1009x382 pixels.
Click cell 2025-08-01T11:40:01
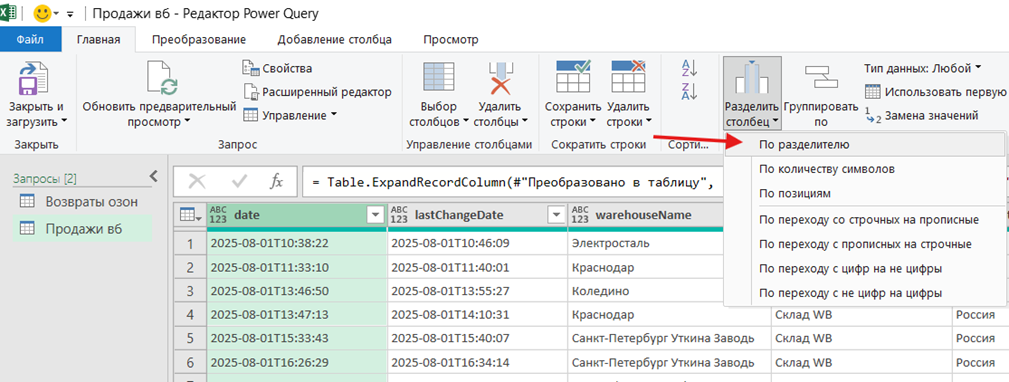click(x=477, y=268)
